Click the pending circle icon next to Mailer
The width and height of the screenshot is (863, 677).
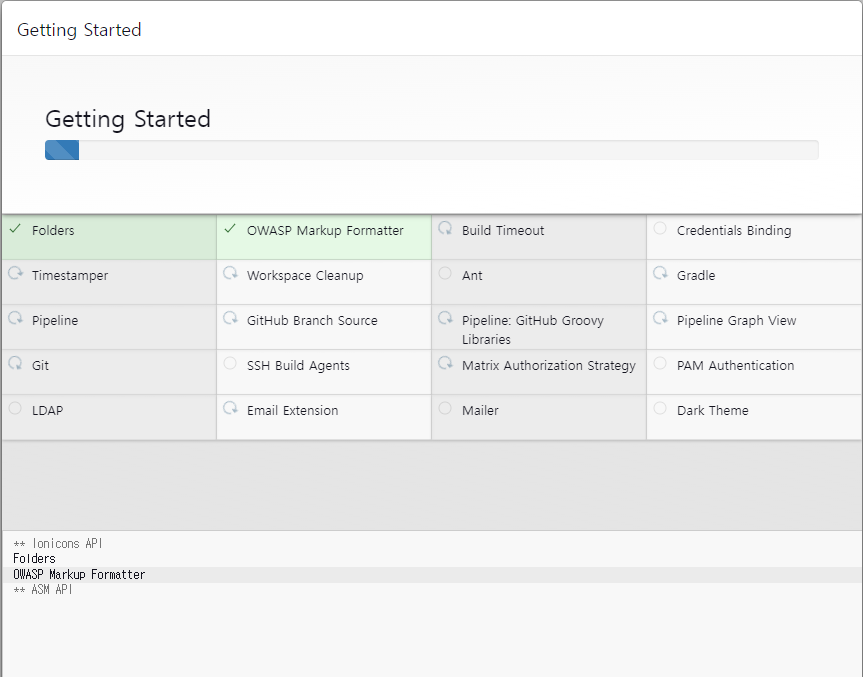pos(445,408)
